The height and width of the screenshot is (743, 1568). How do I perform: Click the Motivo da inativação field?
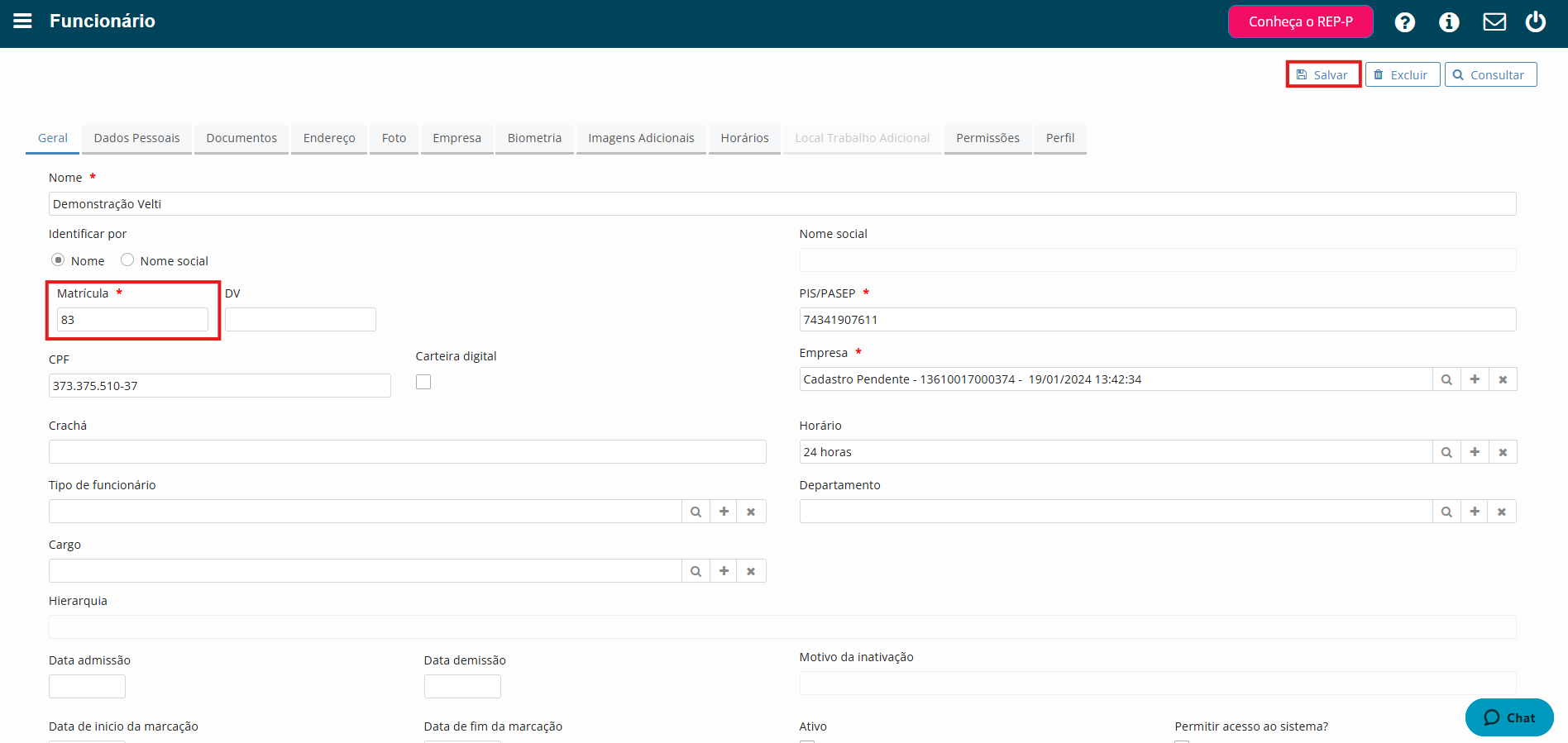(1158, 683)
